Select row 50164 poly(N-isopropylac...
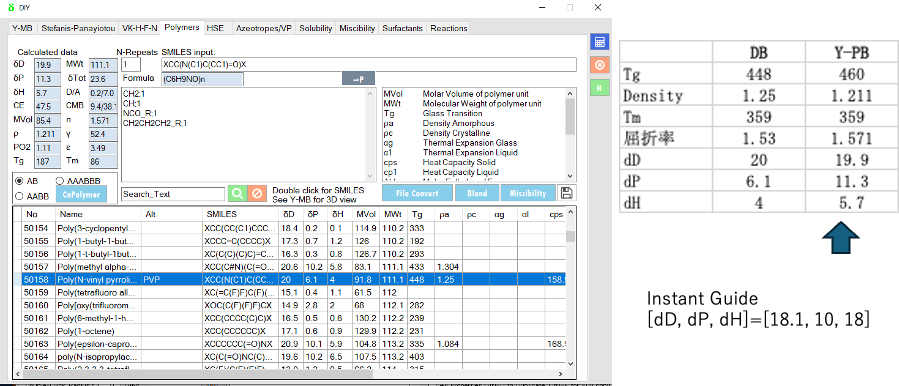This screenshot has height=386, width=899. (x=290, y=356)
